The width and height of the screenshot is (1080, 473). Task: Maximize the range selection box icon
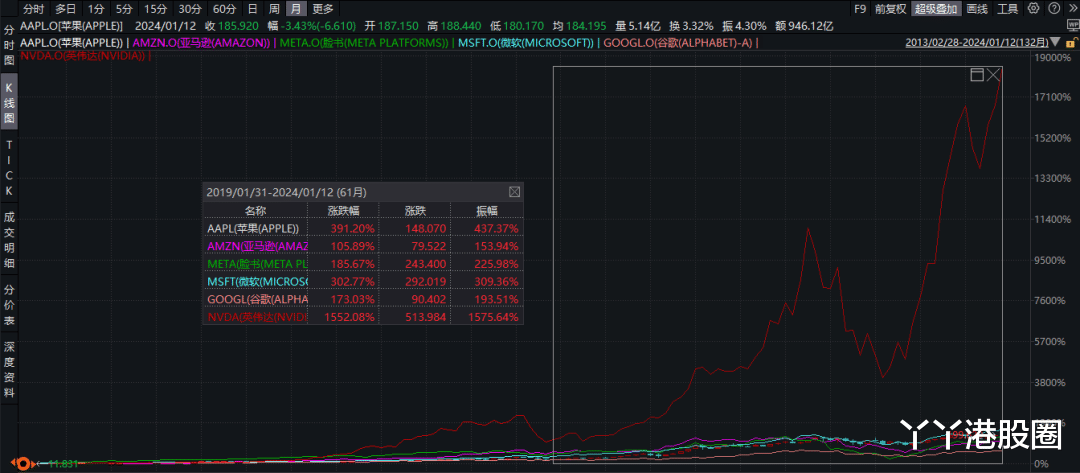[x=977, y=74]
